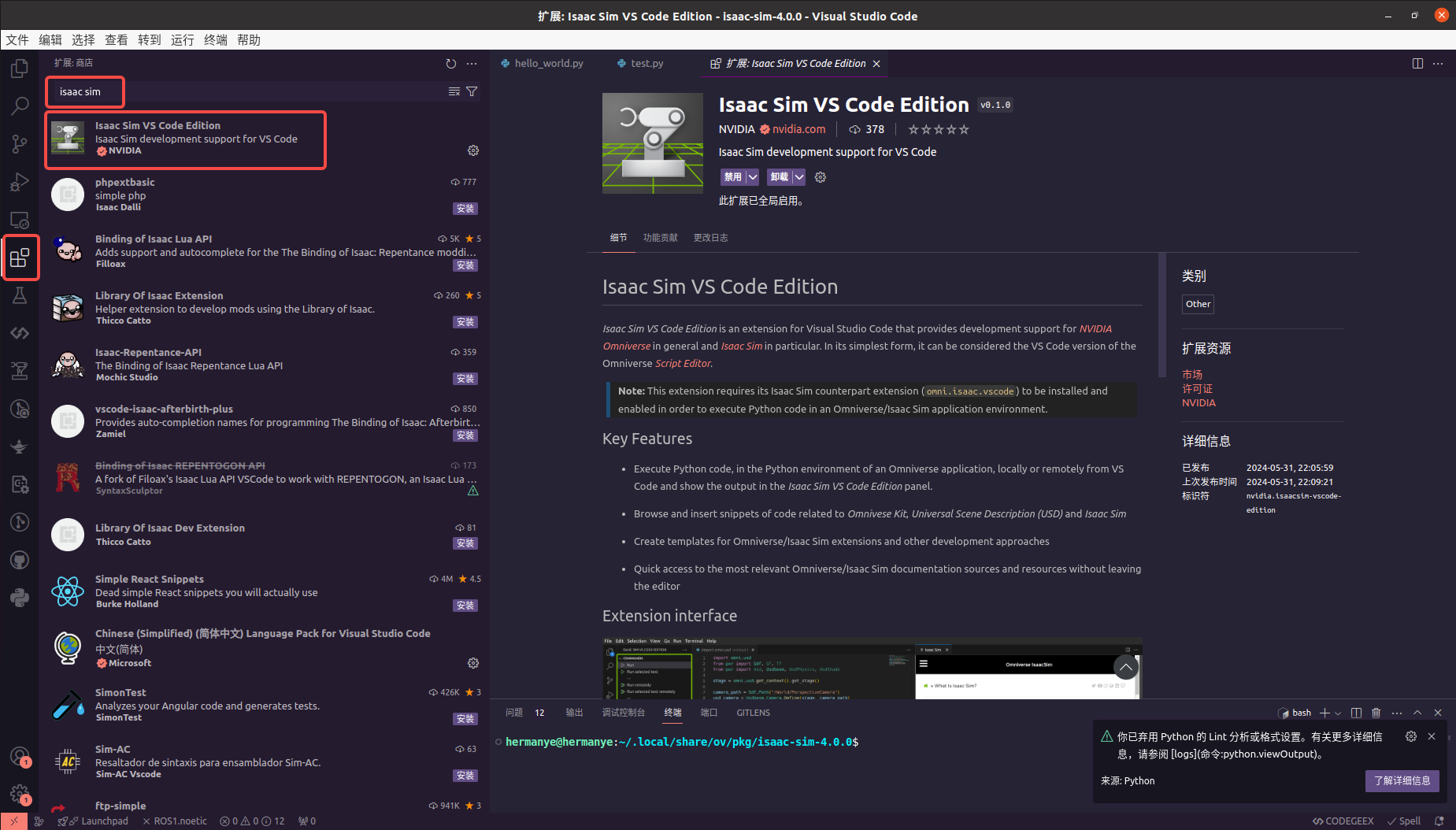Expand the Uninstall button dropdown arrow
The height and width of the screenshot is (830, 1456).
799,177
